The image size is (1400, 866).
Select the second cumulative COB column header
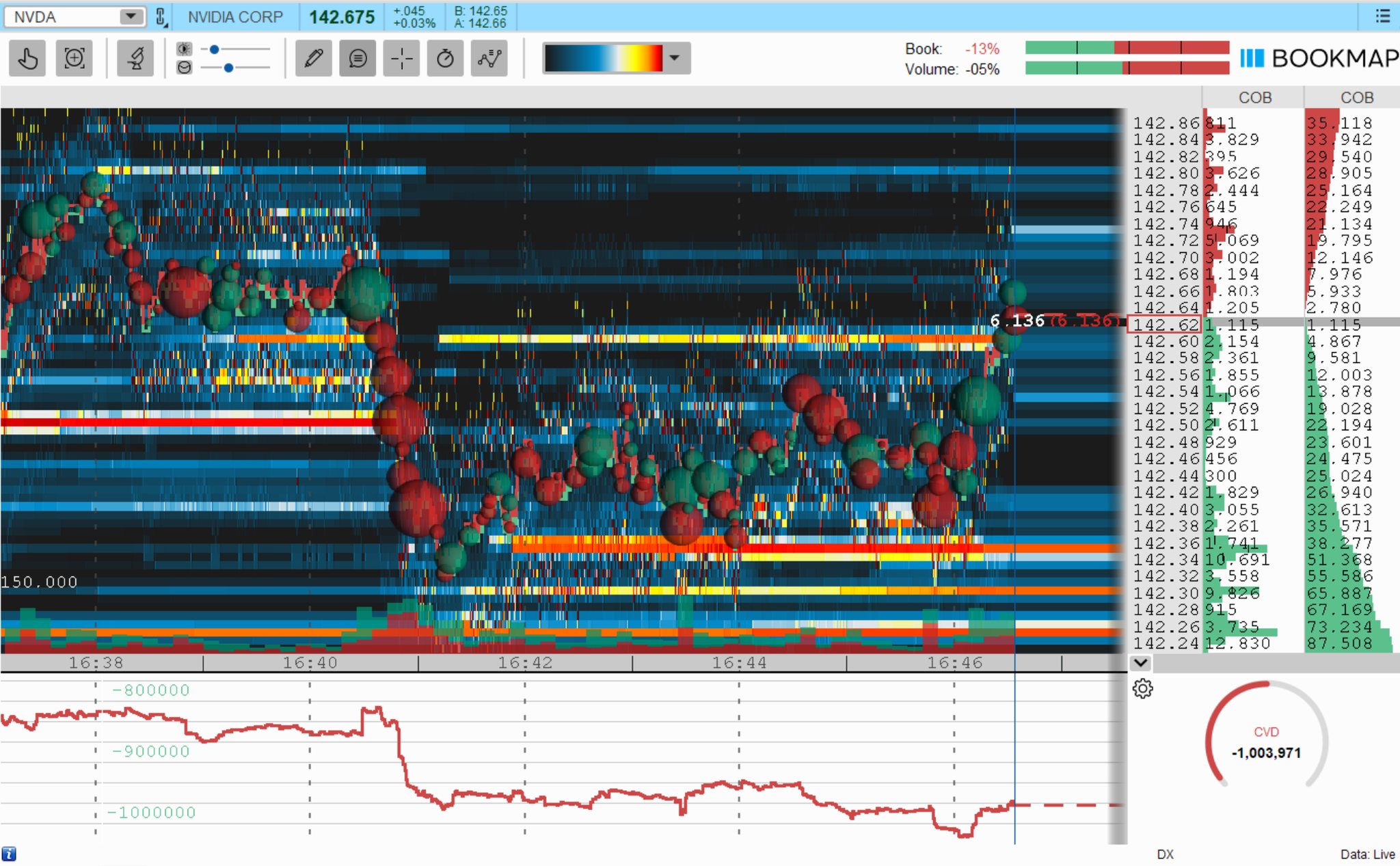(x=1356, y=98)
